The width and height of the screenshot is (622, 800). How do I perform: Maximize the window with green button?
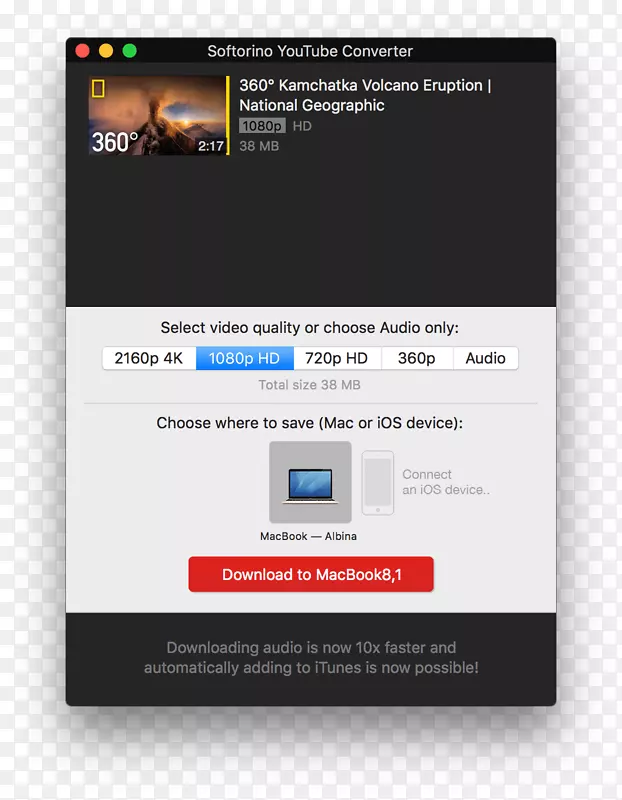[x=130, y=51]
